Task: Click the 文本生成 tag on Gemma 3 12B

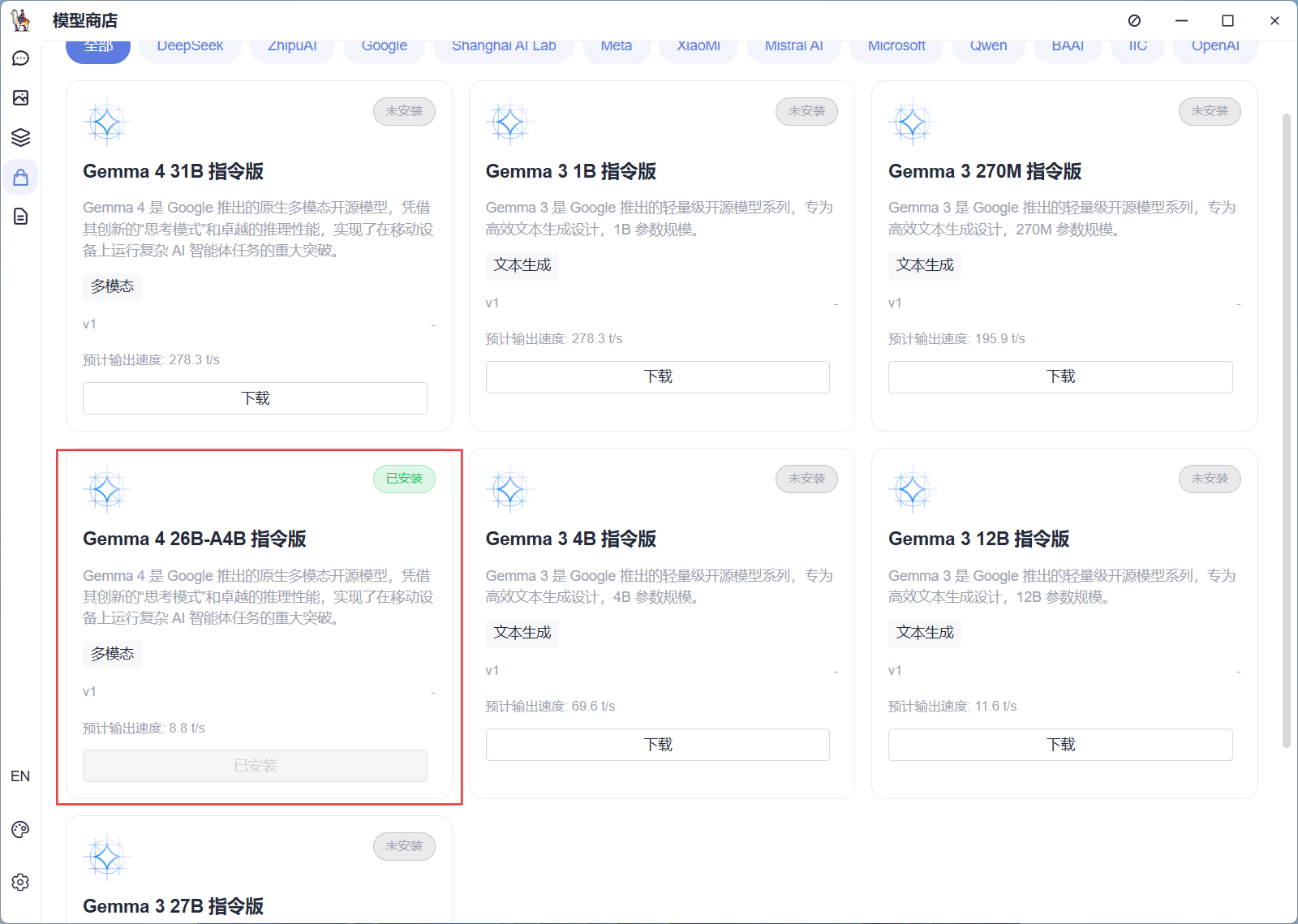Action: click(925, 633)
